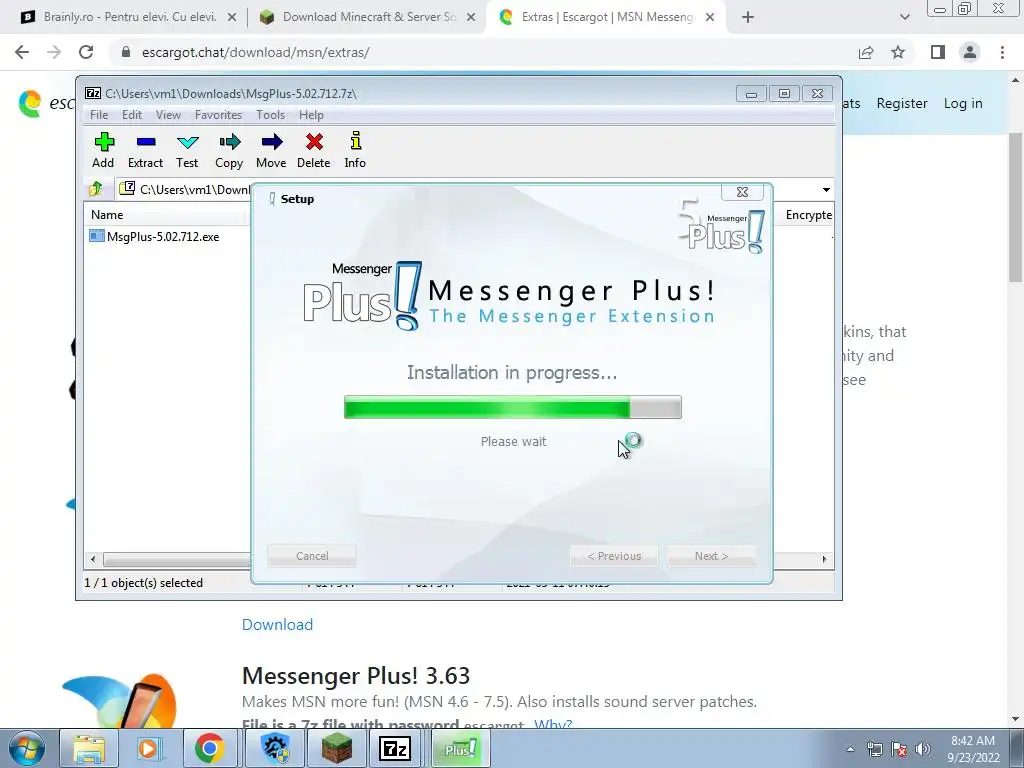The height and width of the screenshot is (768, 1024).
Task: Open the Chrome profile avatar menu
Action: 970,52
